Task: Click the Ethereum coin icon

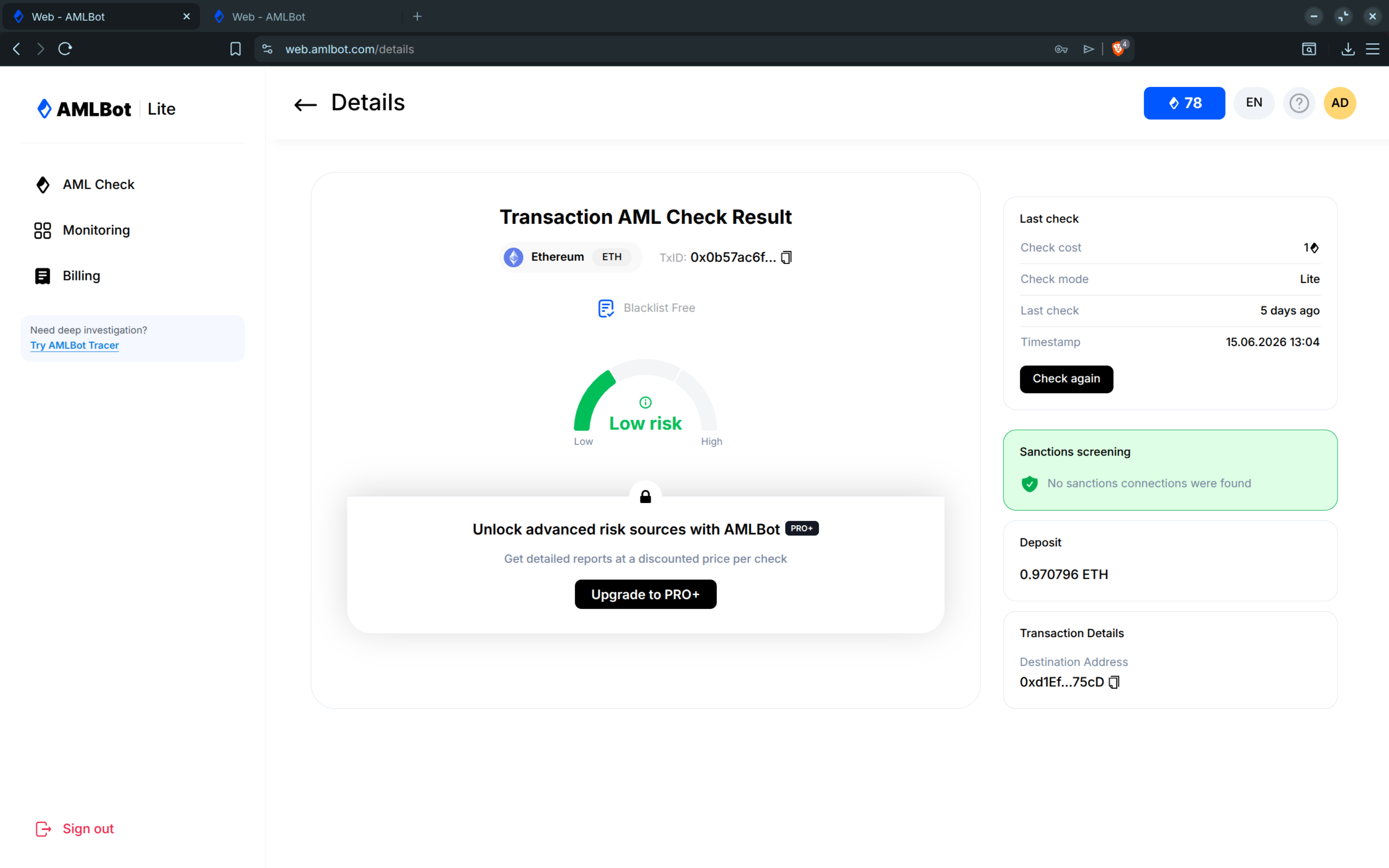Action: pos(513,257)
